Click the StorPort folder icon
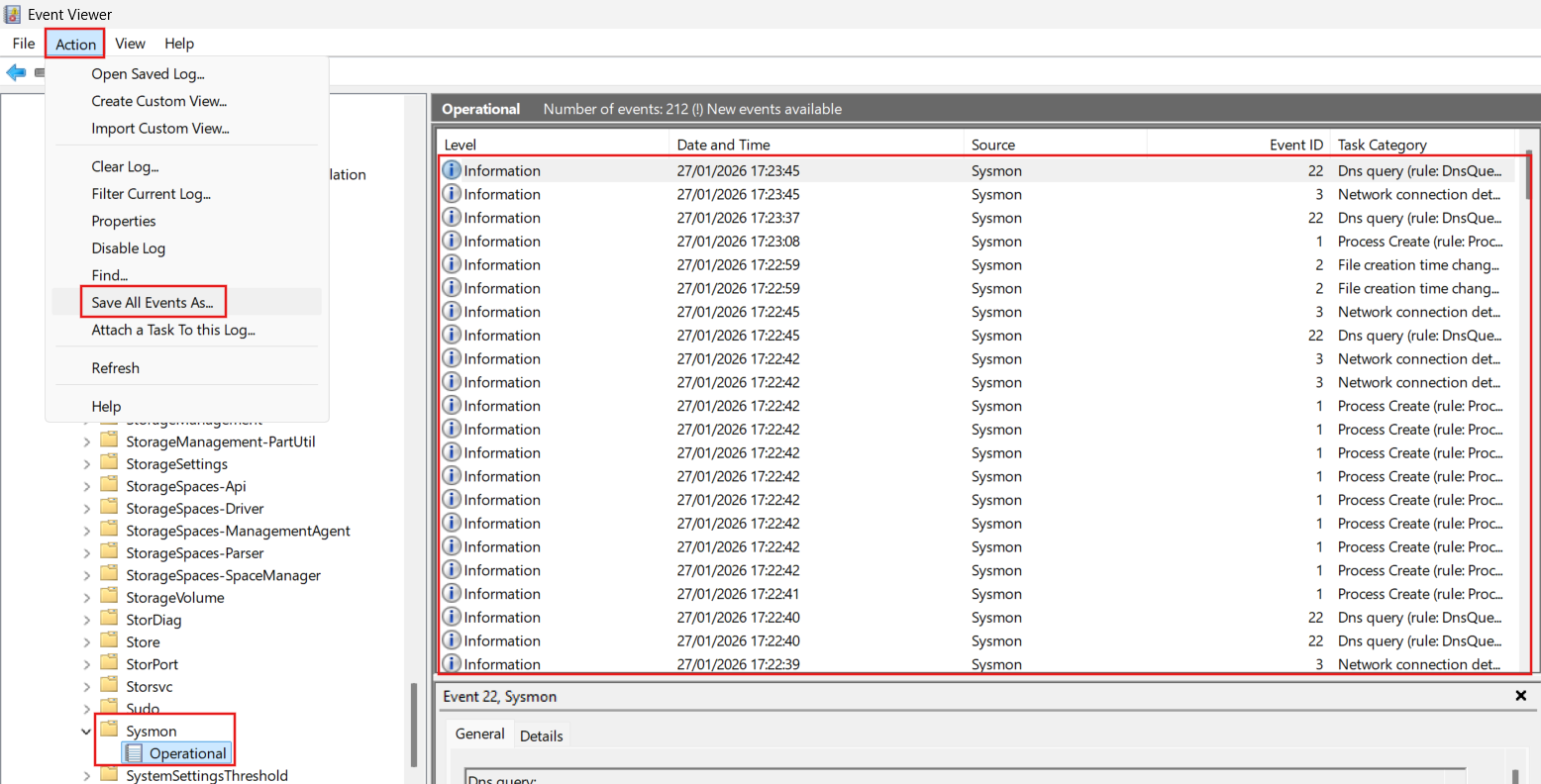The width and height of the screenshot is (1541, 784). [x=109, y=664]
